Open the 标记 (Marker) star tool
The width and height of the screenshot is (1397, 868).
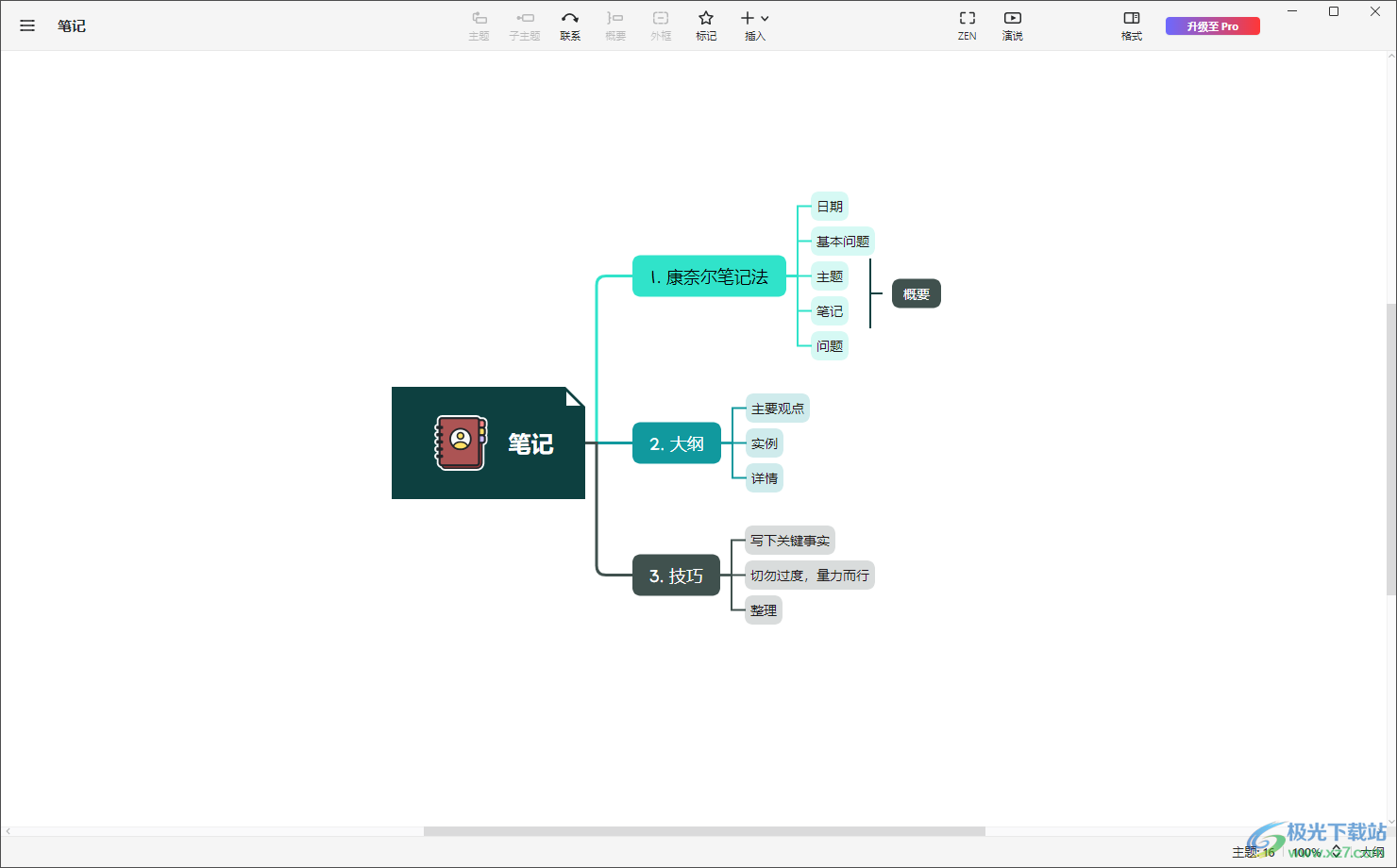[x=706, y=25]
